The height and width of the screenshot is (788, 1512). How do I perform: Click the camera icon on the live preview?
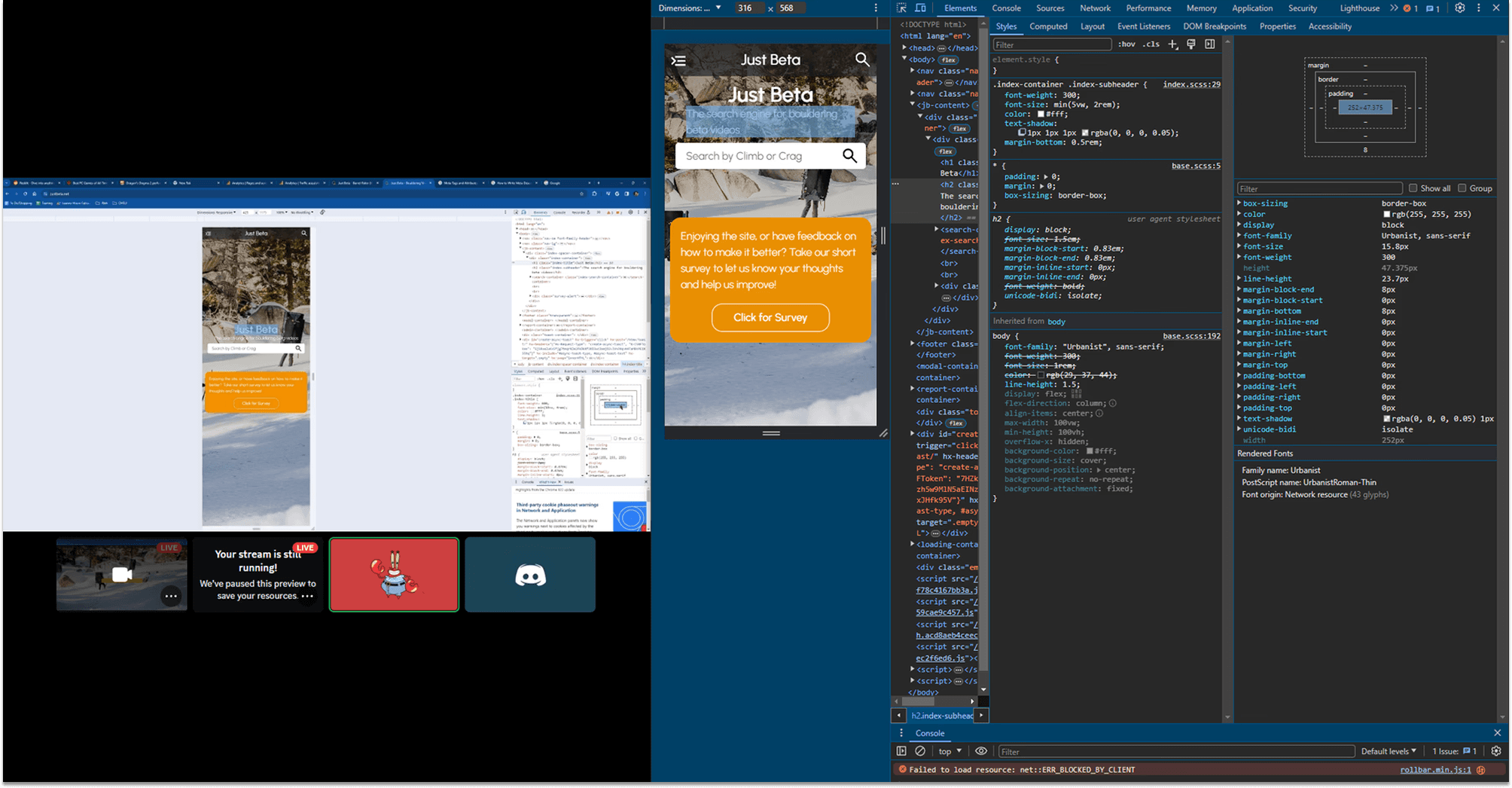[122, 575]
